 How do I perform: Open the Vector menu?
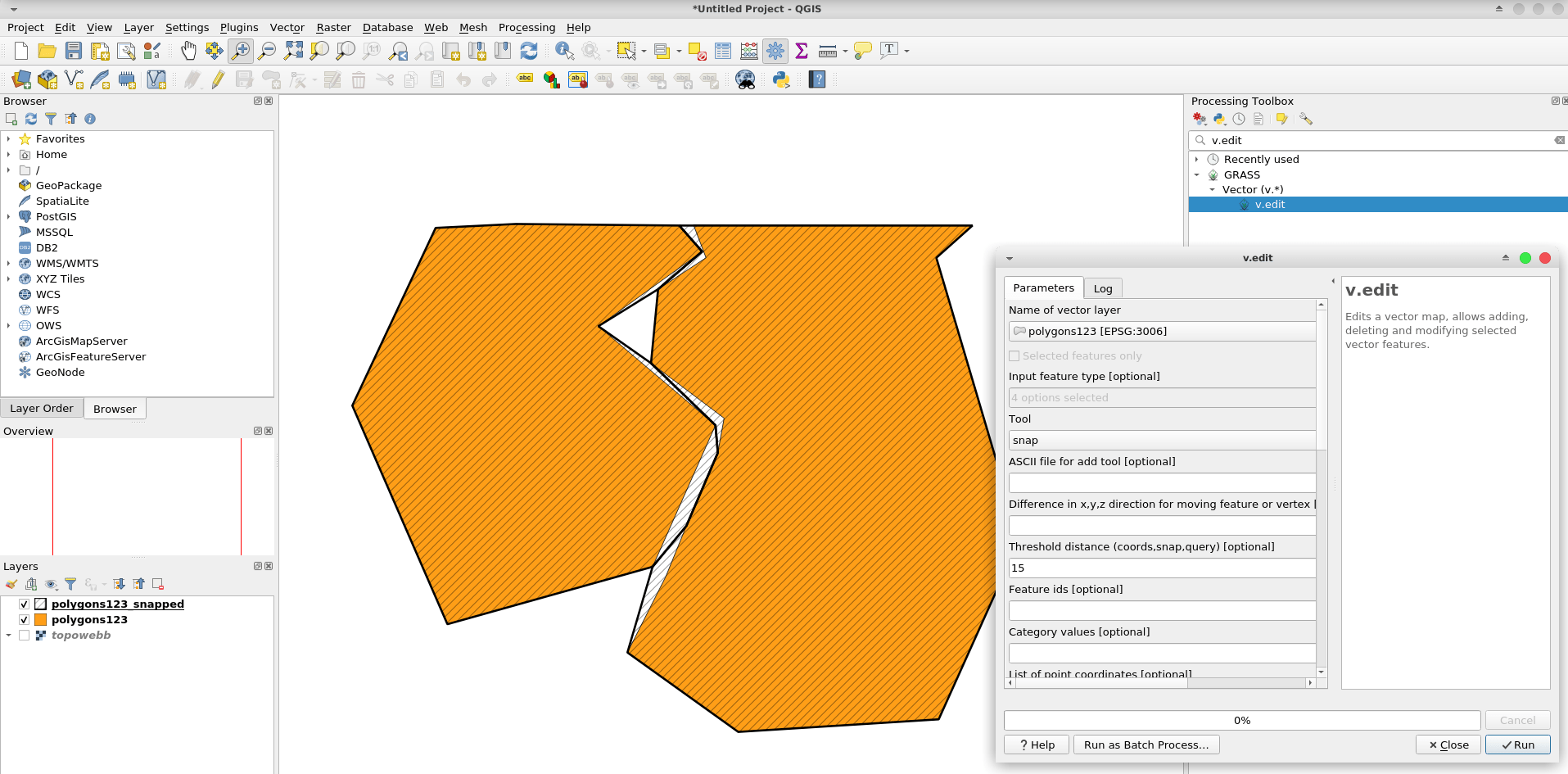(x=286, y=27)
